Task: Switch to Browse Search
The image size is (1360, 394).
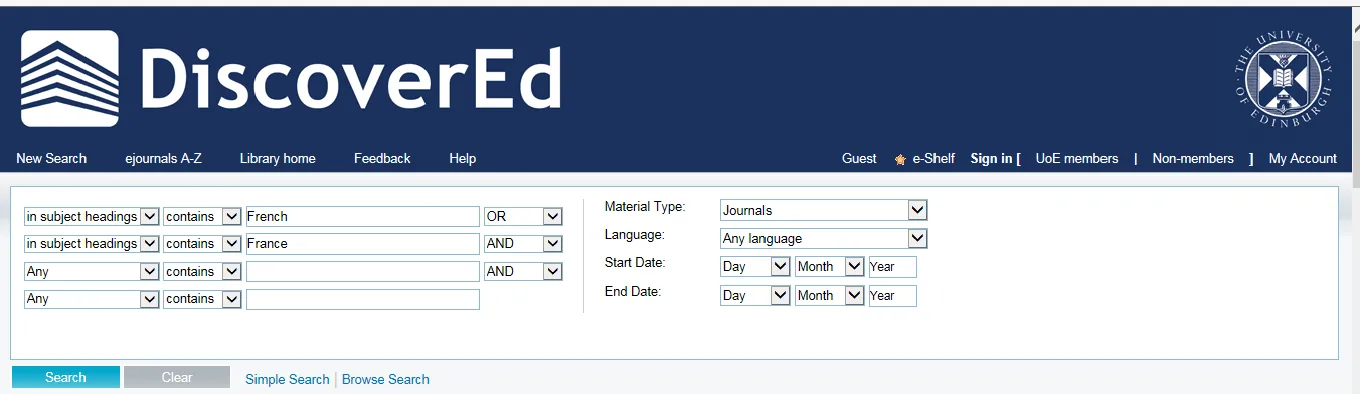Action: tap(386, 379)
